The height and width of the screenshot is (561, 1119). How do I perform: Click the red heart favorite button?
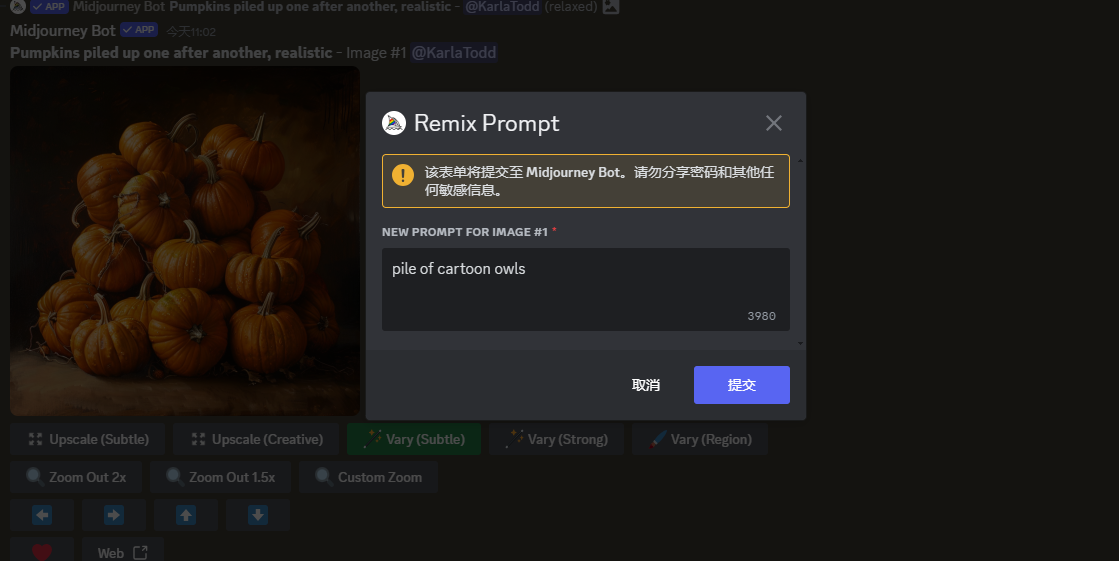tap(42, 552)
